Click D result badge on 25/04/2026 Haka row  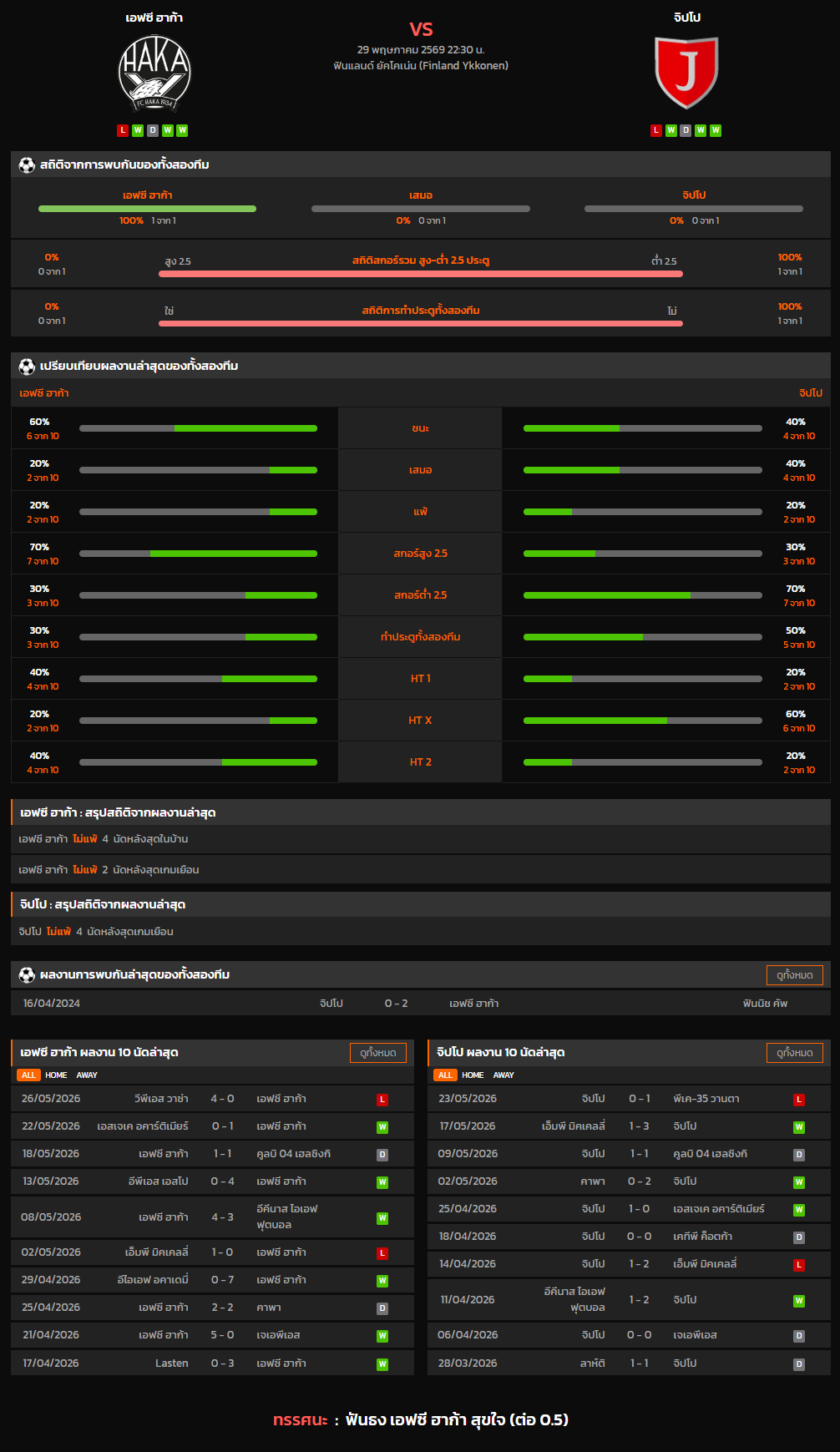coord(382,1308)
